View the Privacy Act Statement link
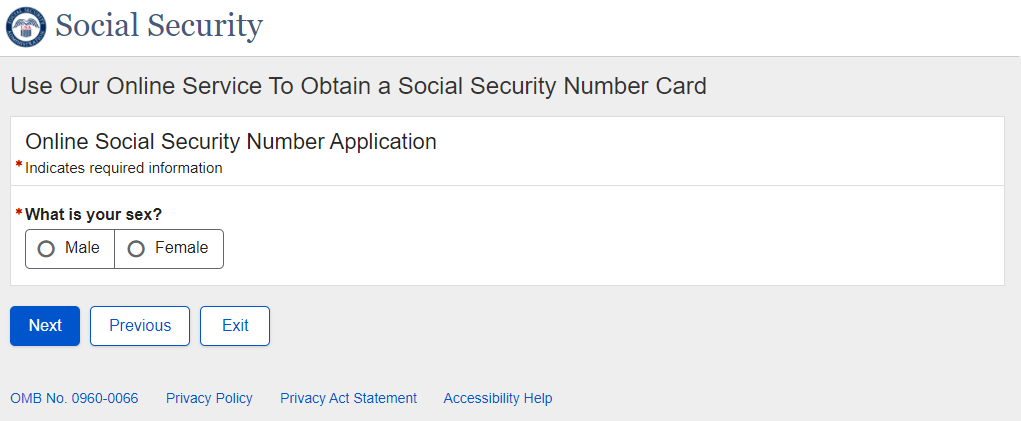 [x=348, y=398]
